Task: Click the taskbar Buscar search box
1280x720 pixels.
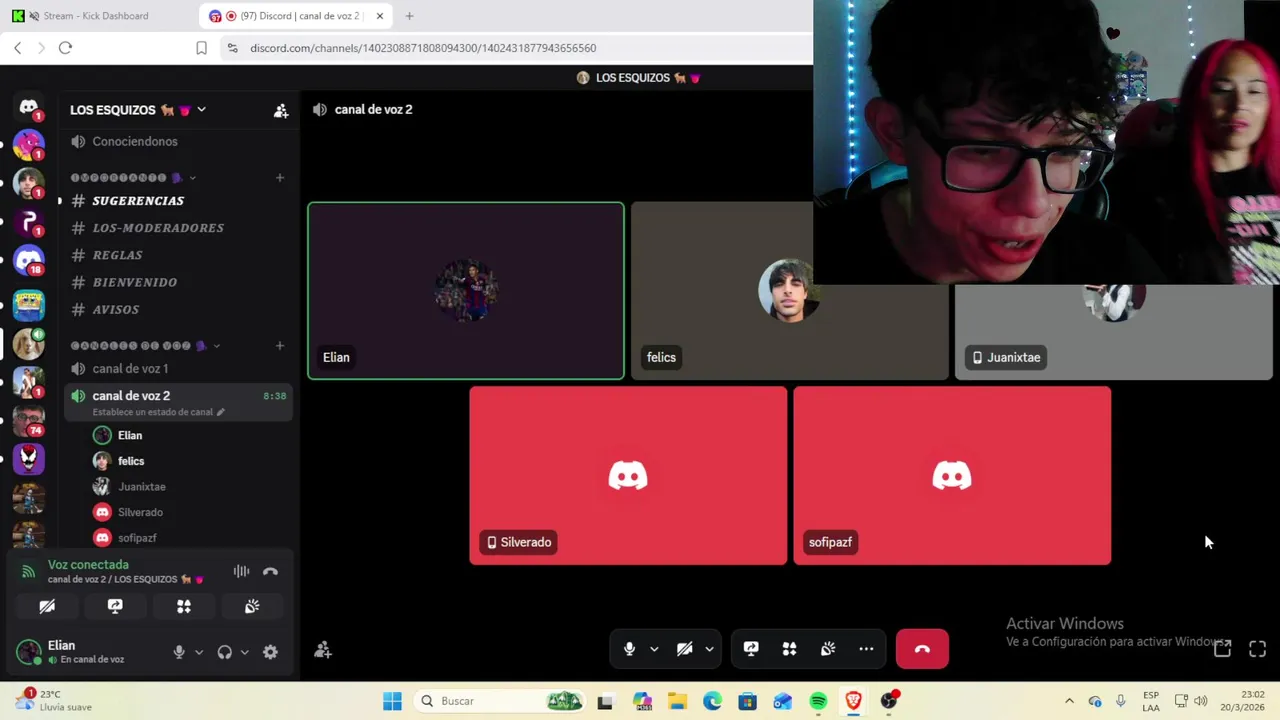Action: coord(501,701)
